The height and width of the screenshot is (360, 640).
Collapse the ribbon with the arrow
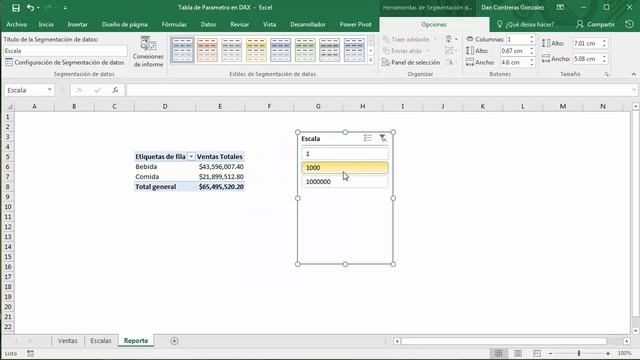coord(633,74)
